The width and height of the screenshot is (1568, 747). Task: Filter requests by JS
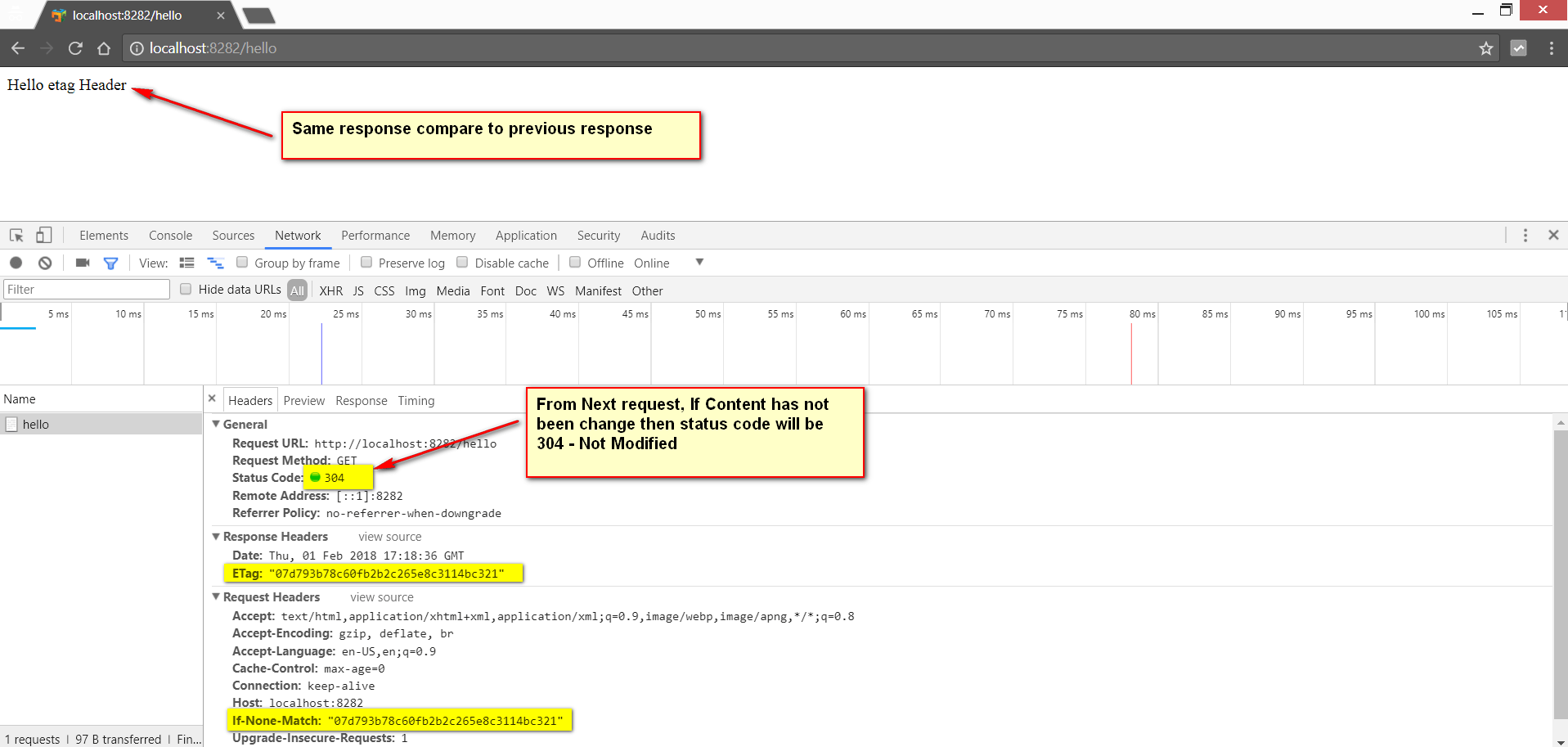pyautogui.click(x=358, y=290)
